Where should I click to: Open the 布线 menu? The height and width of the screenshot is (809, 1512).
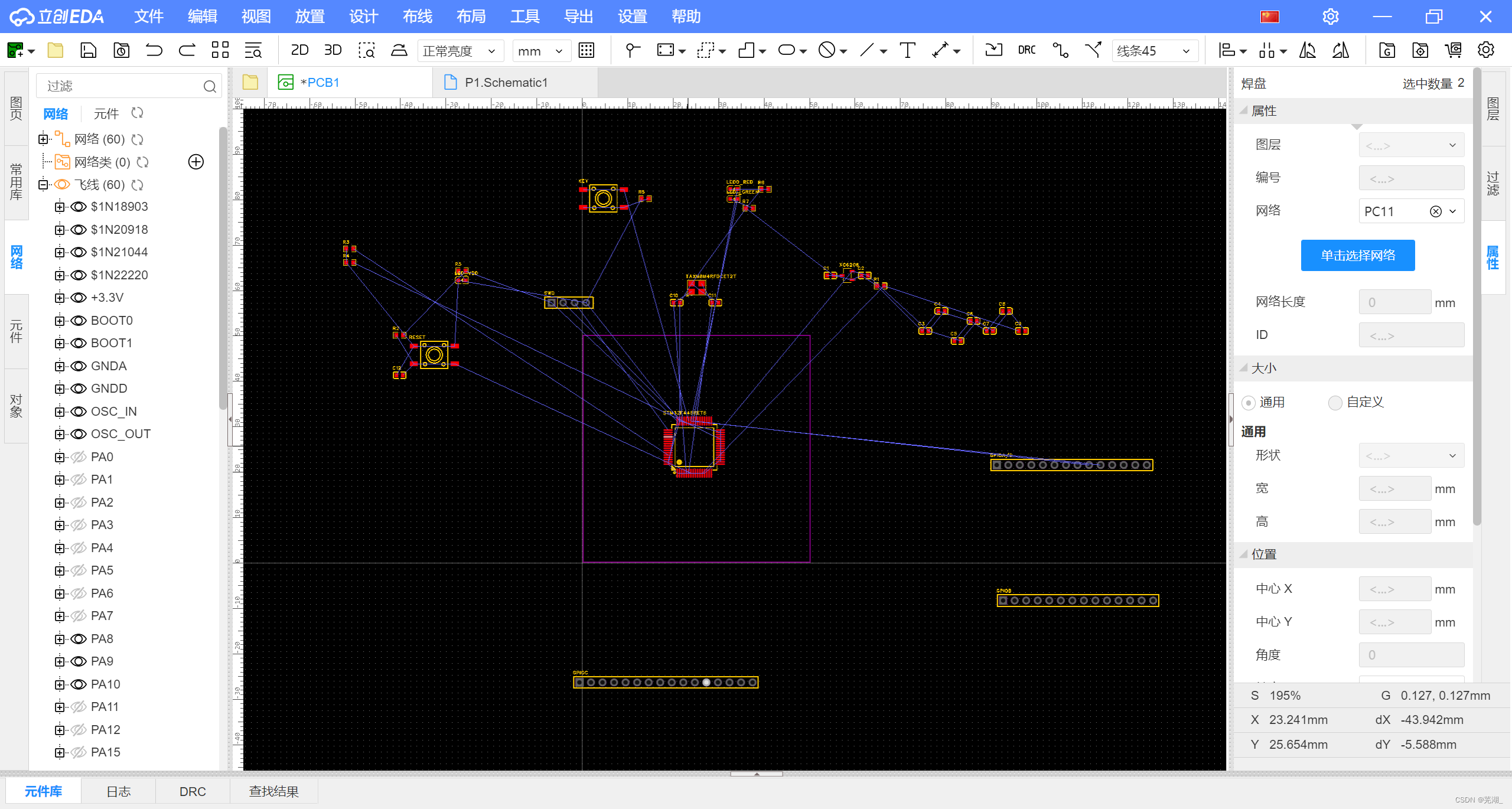point(417,17)
